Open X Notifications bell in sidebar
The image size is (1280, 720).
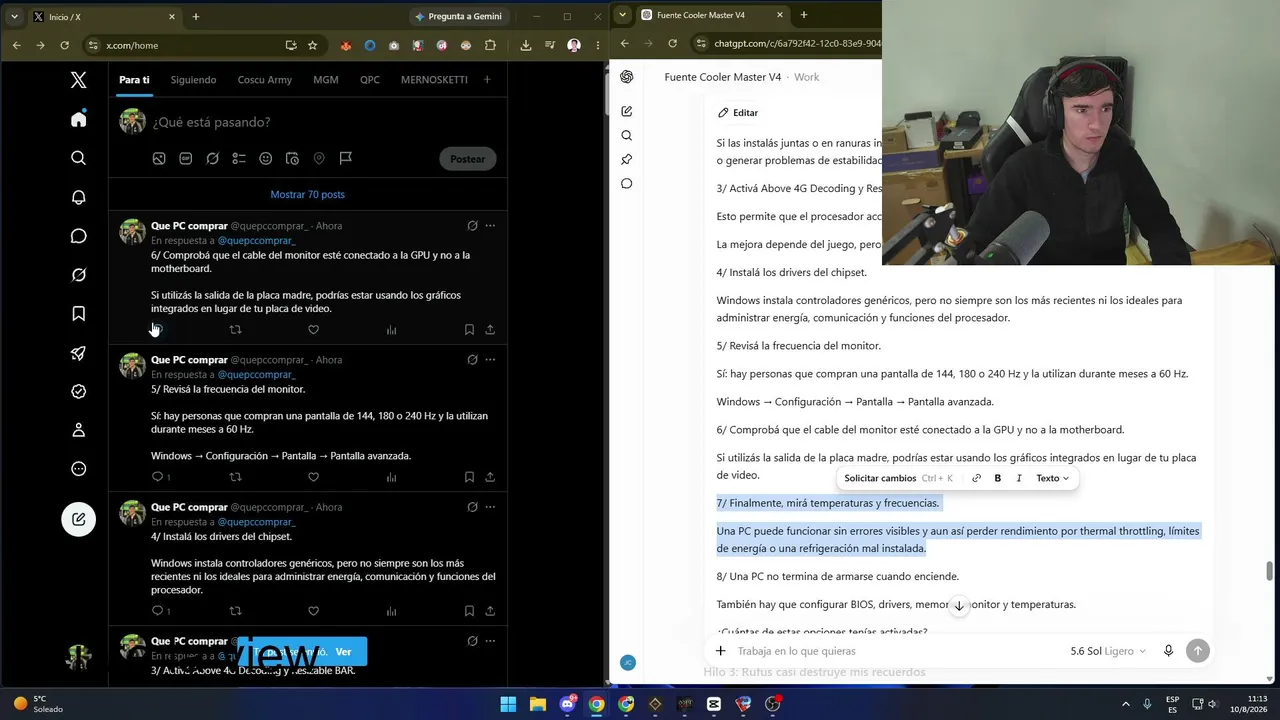pos(79,197)
